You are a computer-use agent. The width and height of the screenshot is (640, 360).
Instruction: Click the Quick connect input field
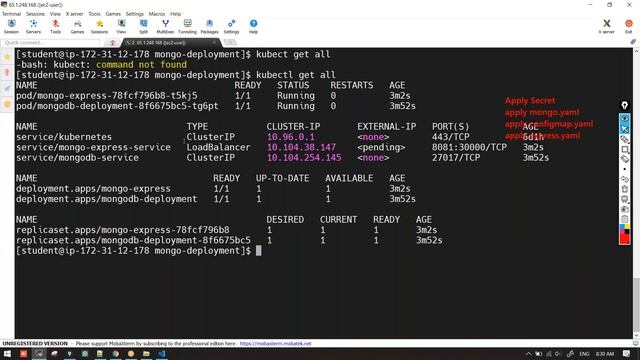[x=50, y=42]
